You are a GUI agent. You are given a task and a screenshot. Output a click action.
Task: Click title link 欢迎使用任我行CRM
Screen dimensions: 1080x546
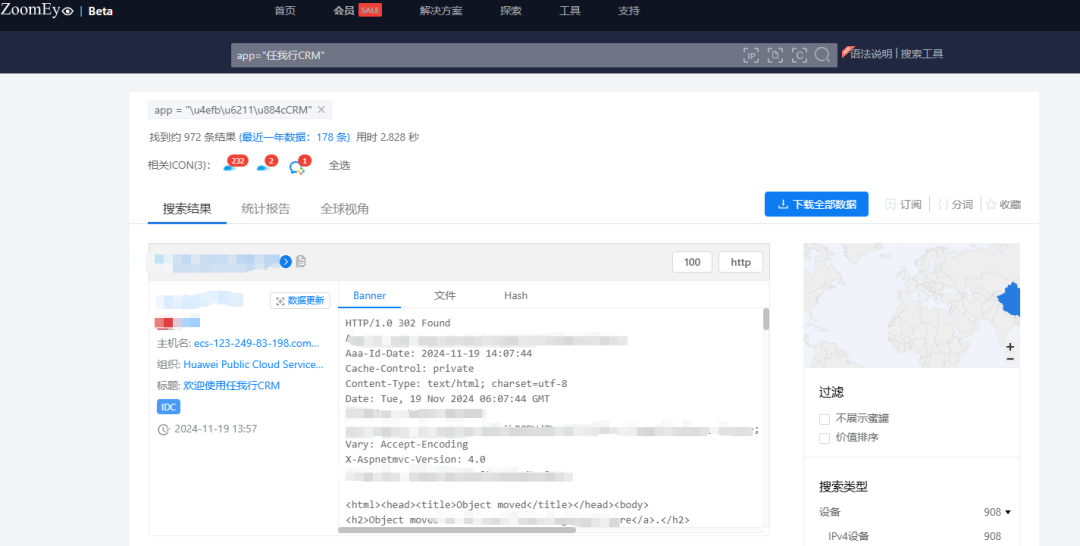point(231,386)
